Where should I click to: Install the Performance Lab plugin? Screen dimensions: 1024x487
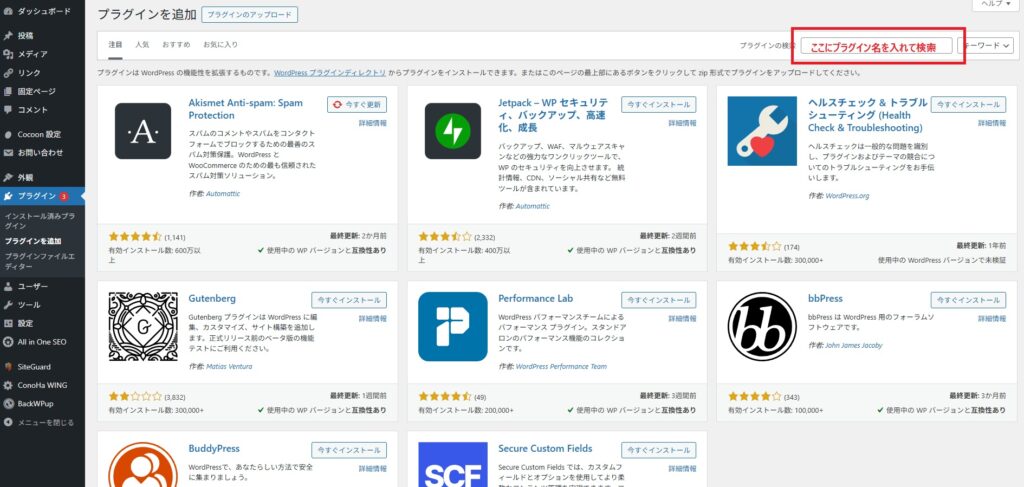point(658,300)
